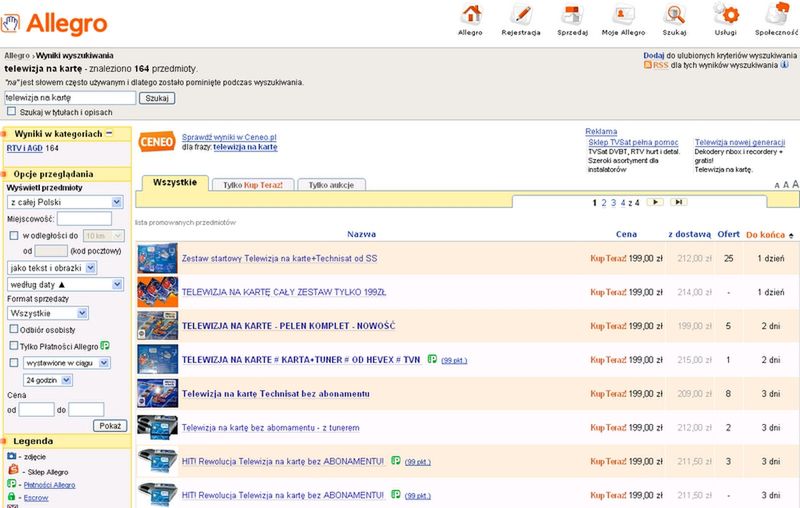Click the Cena do input field
Viewport: 800px width, 508px height.
pyautogui.click(x=86, y=409)
